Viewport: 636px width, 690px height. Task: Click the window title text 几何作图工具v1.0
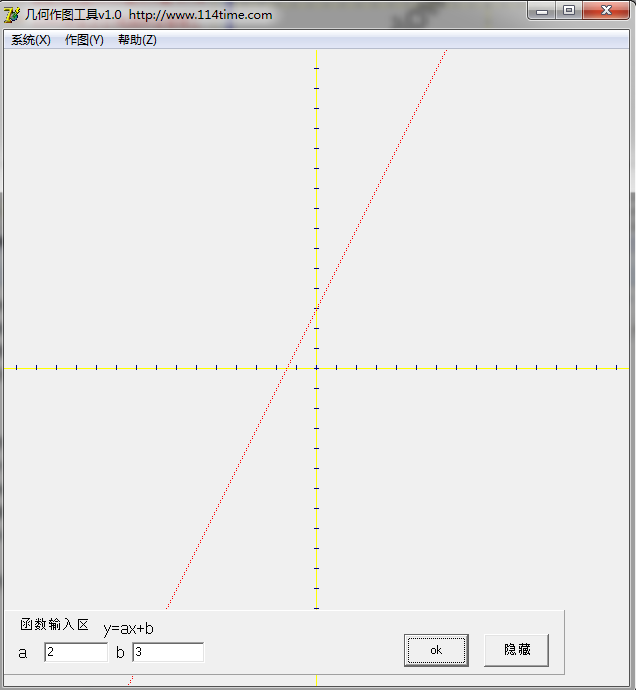coord(73,15)
